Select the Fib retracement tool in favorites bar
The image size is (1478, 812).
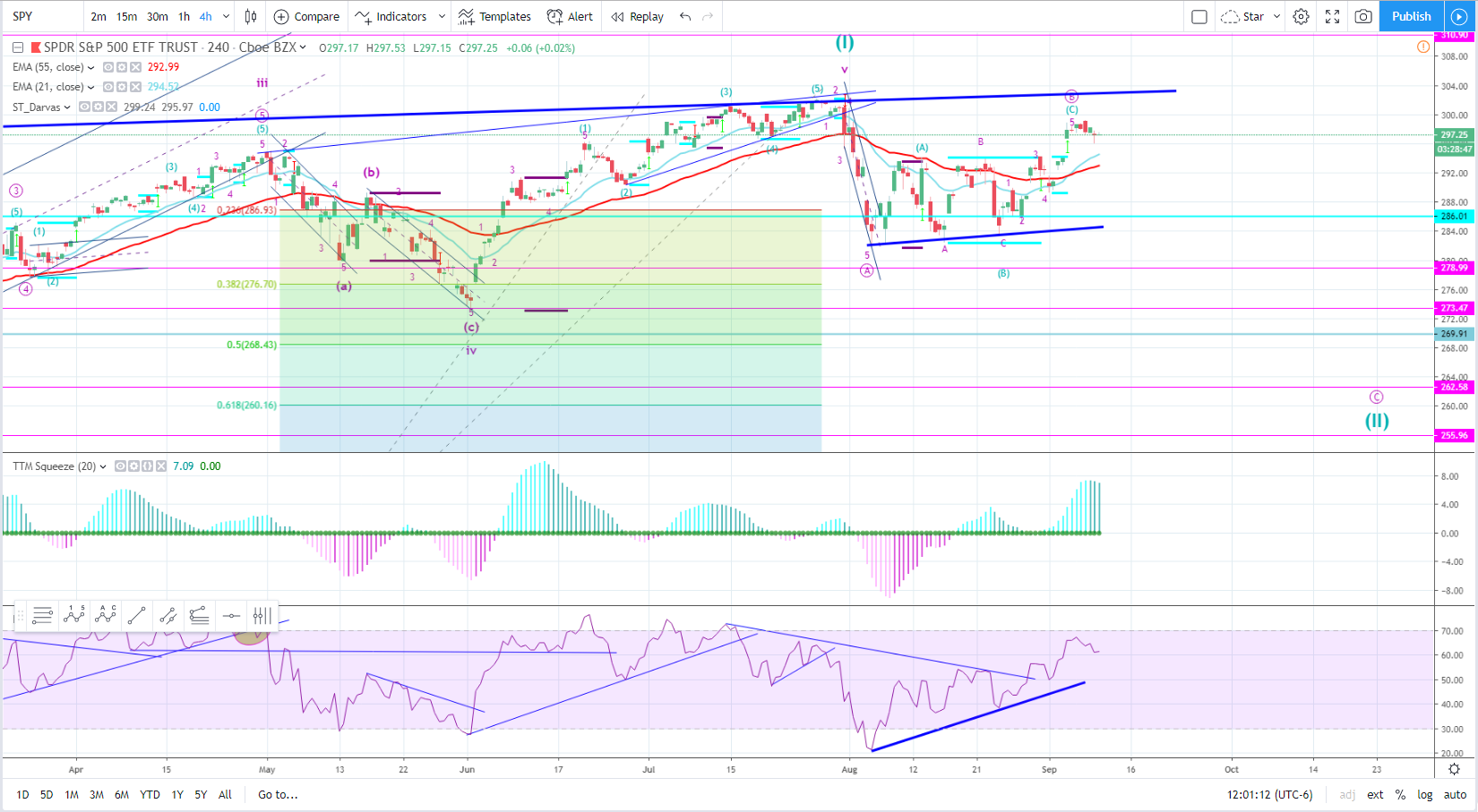point(42,615)
